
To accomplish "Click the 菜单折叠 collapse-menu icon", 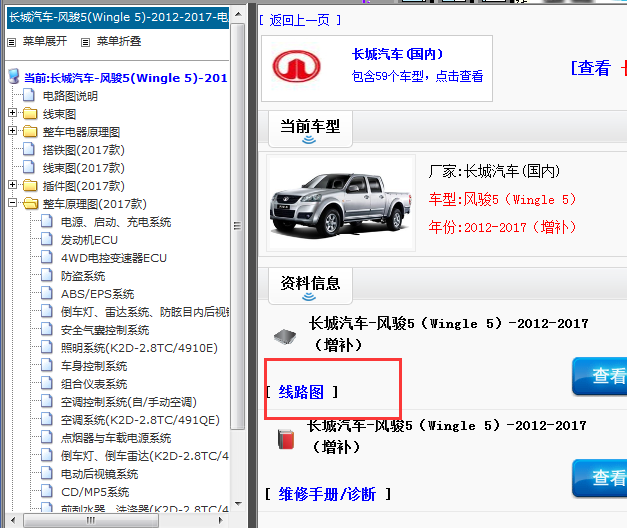I will coord(85,42).
